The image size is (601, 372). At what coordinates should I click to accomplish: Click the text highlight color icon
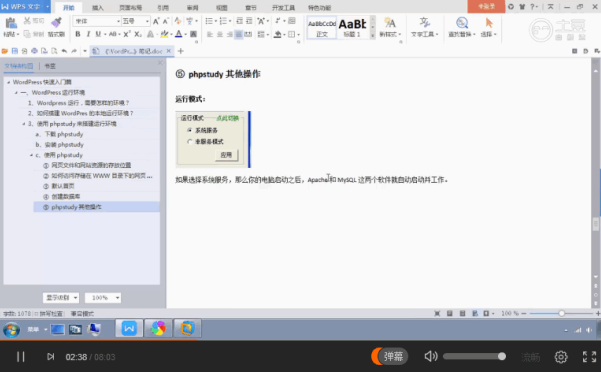164,34
